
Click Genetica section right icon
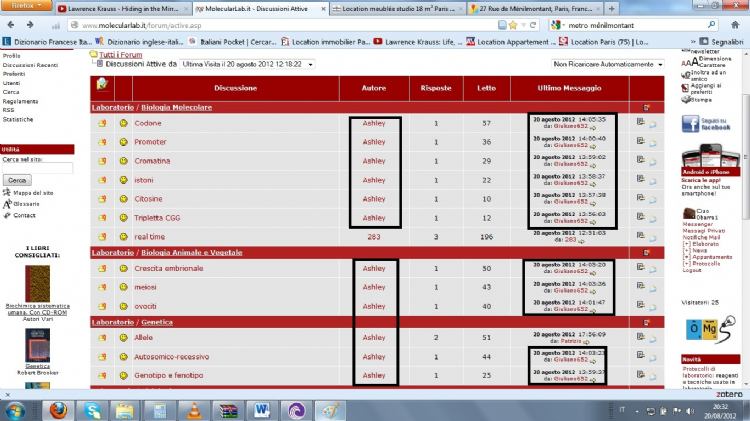(646, 322)
